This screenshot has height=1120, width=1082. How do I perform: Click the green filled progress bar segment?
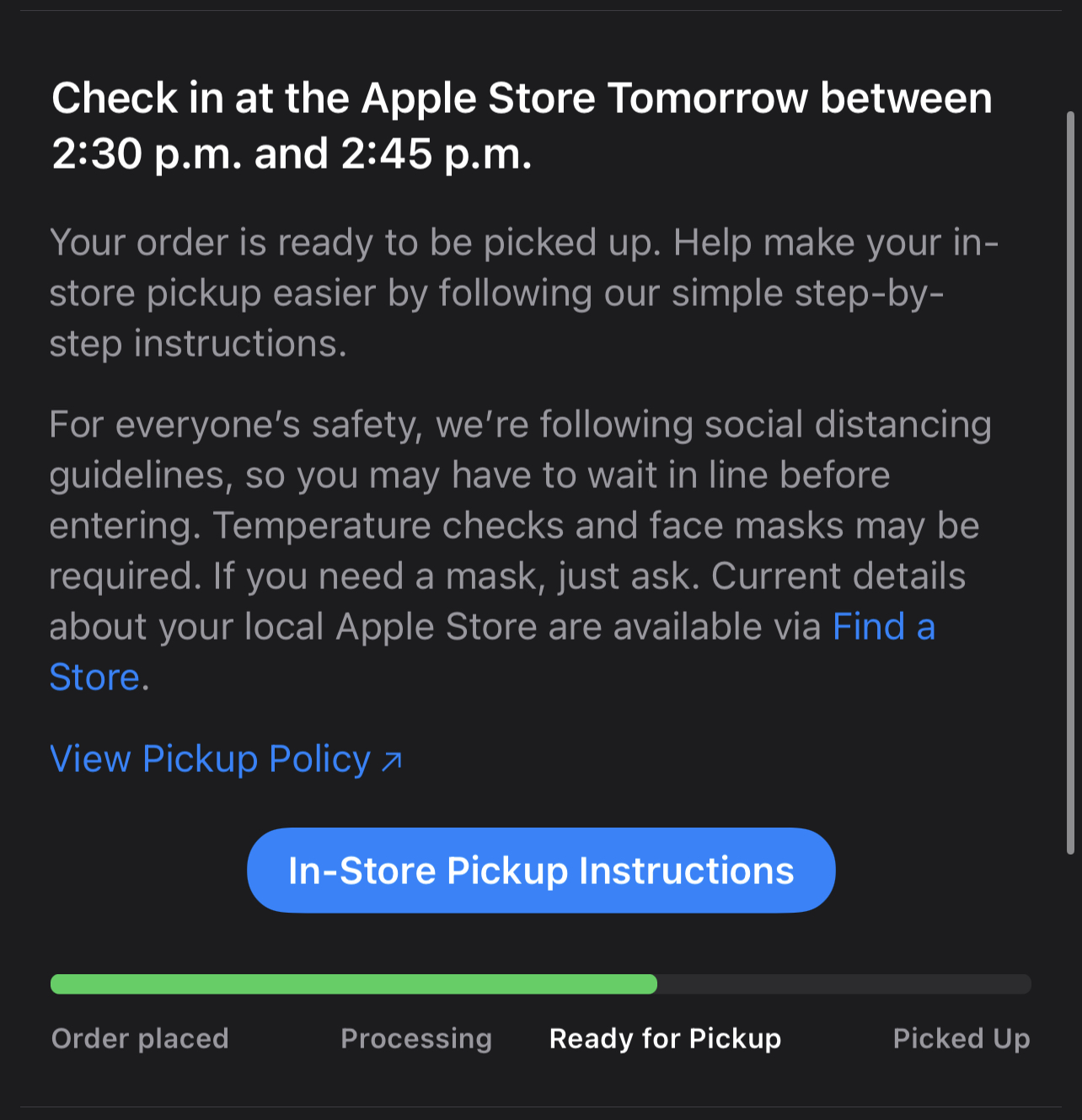point(354,984)
